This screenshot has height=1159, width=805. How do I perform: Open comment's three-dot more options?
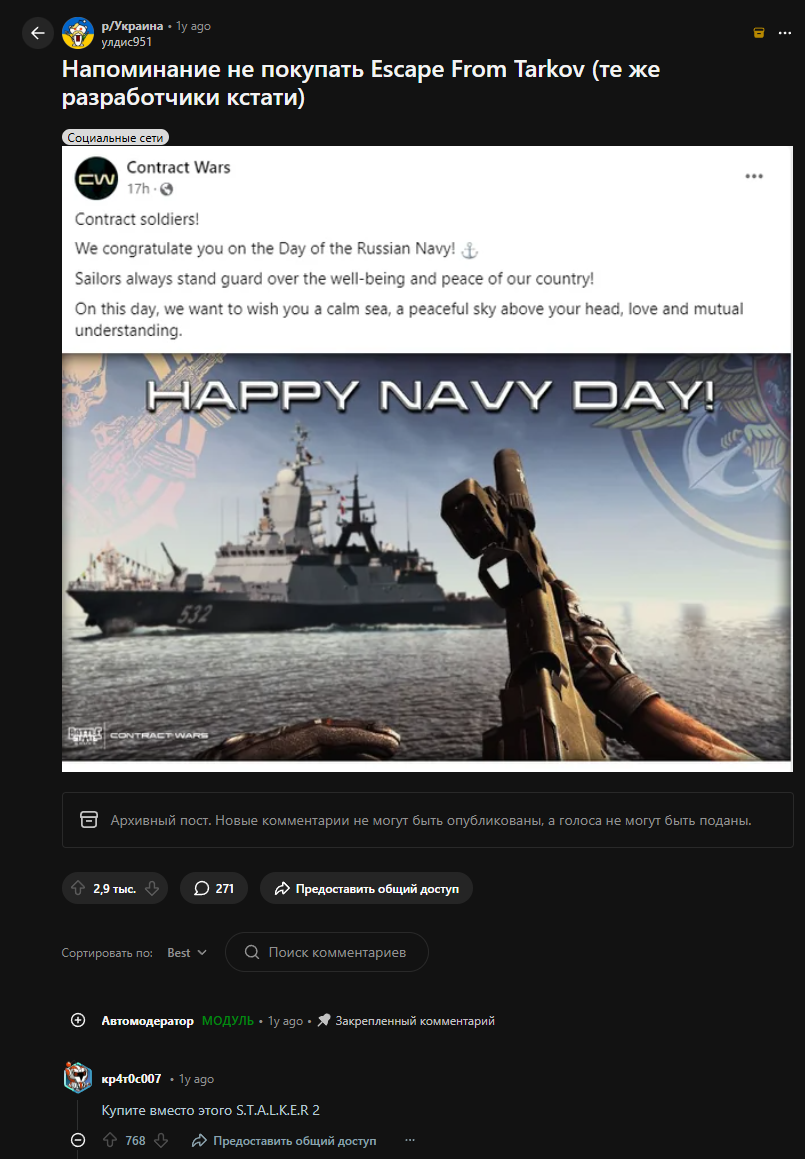click(410, 1141)
